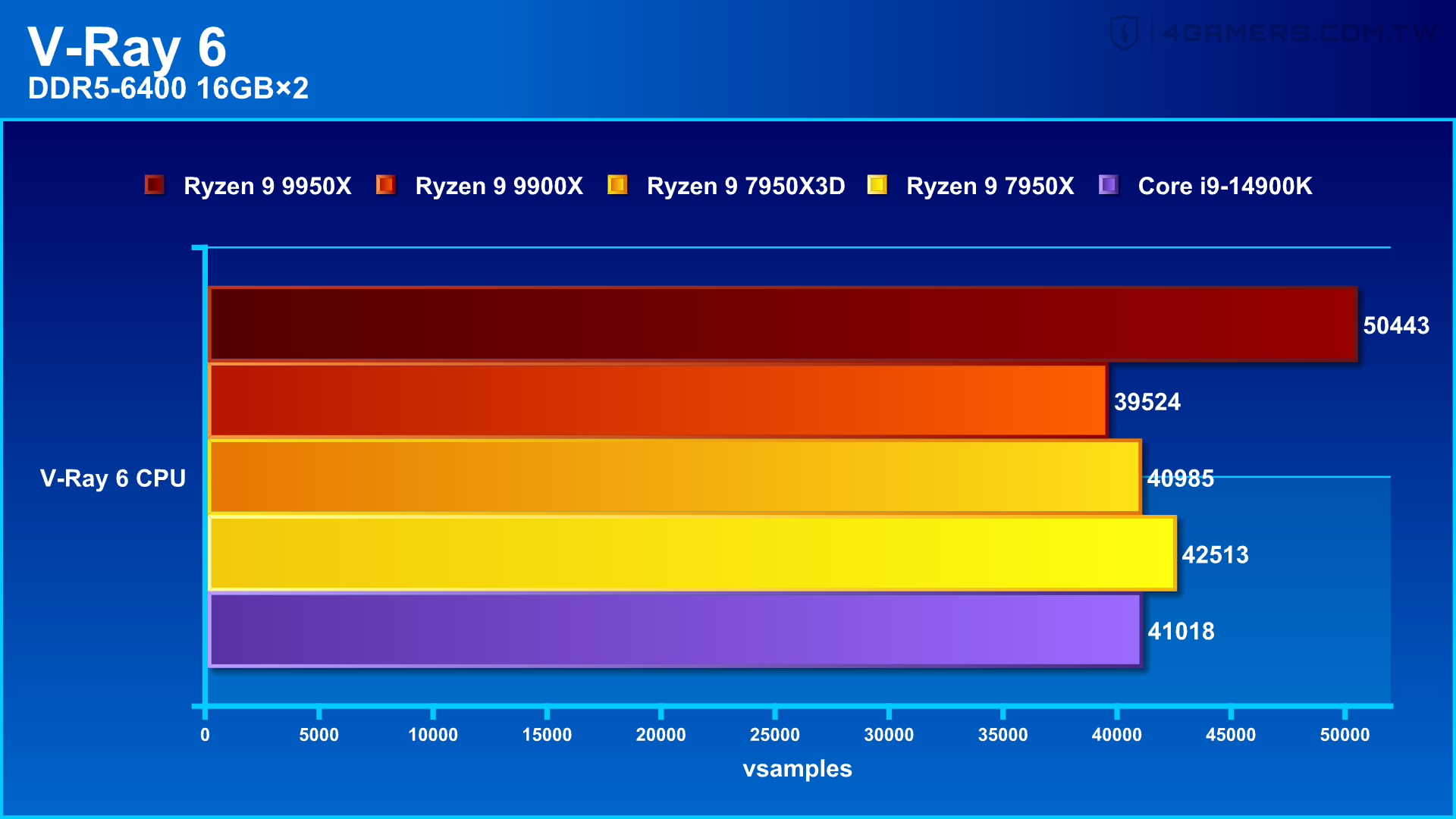Click the 10000 axis tick label
Screen dimensions: 1456x819
tap(433, 735)
